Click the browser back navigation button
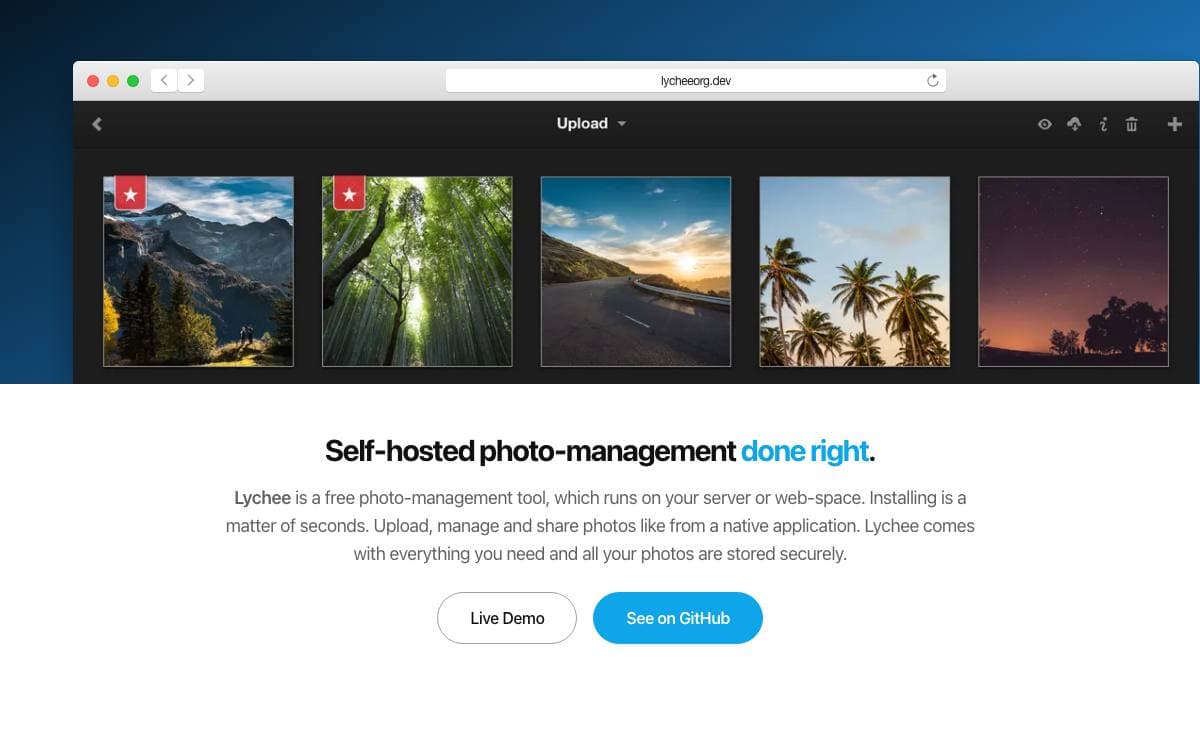This screenshot has height=750, width=1200. click(164, 80)
